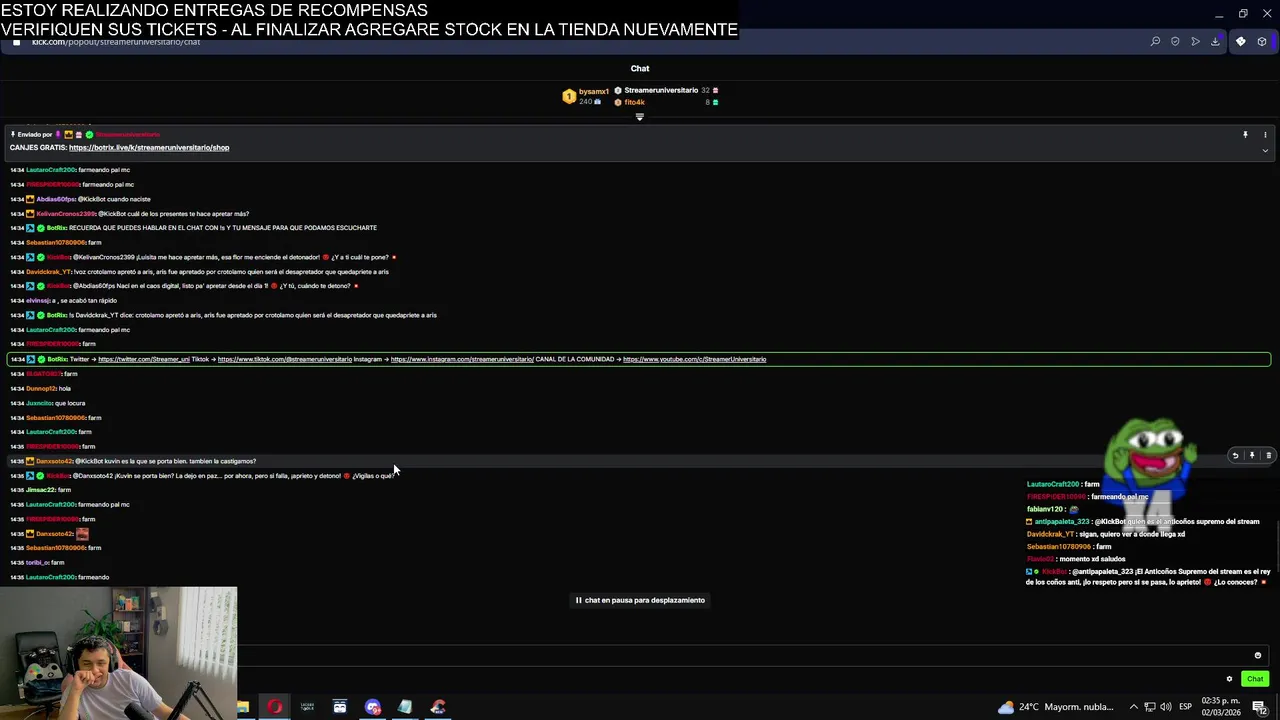Click username elvinssj in chat
This screenshot has height=720, width=1280.
pyautogui.click(x=37, y=300)
